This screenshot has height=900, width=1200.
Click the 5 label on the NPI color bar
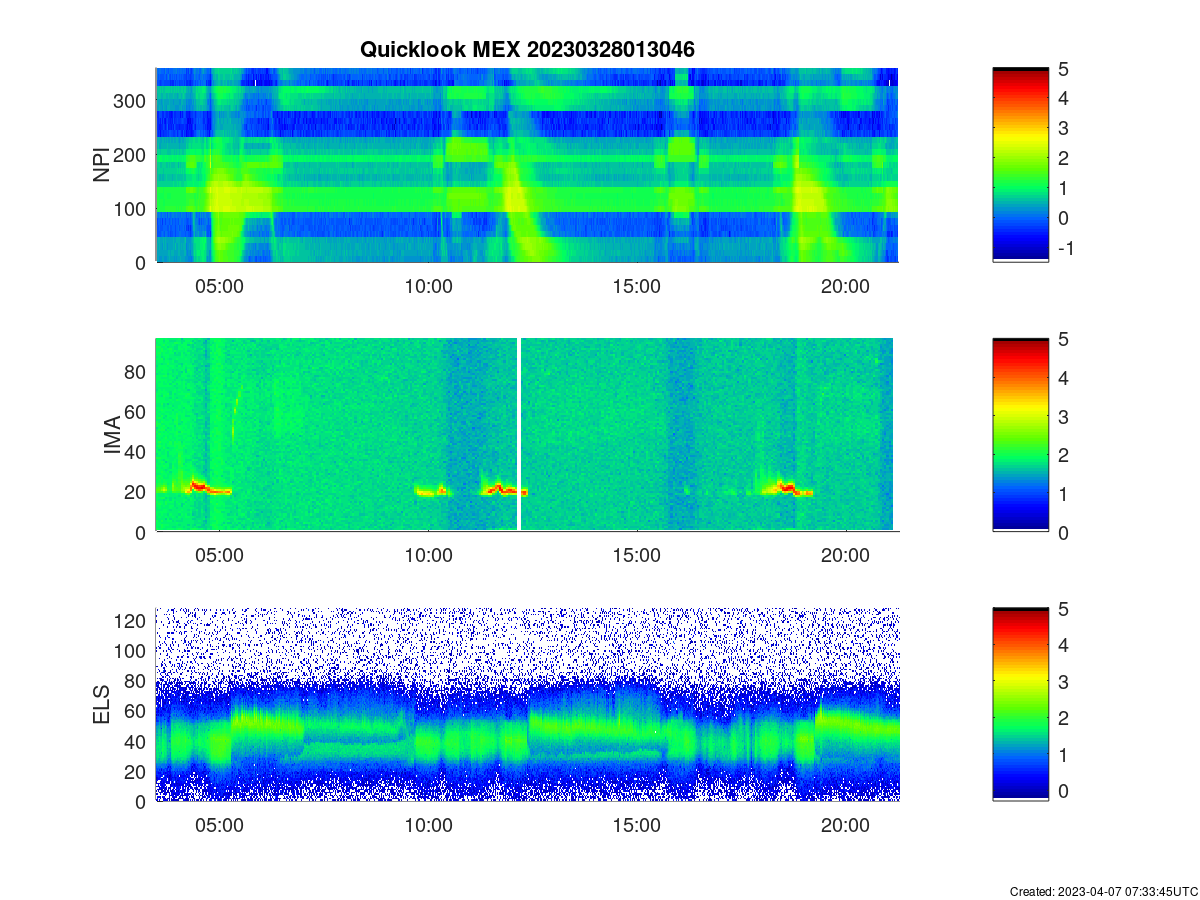(1063, 69)
